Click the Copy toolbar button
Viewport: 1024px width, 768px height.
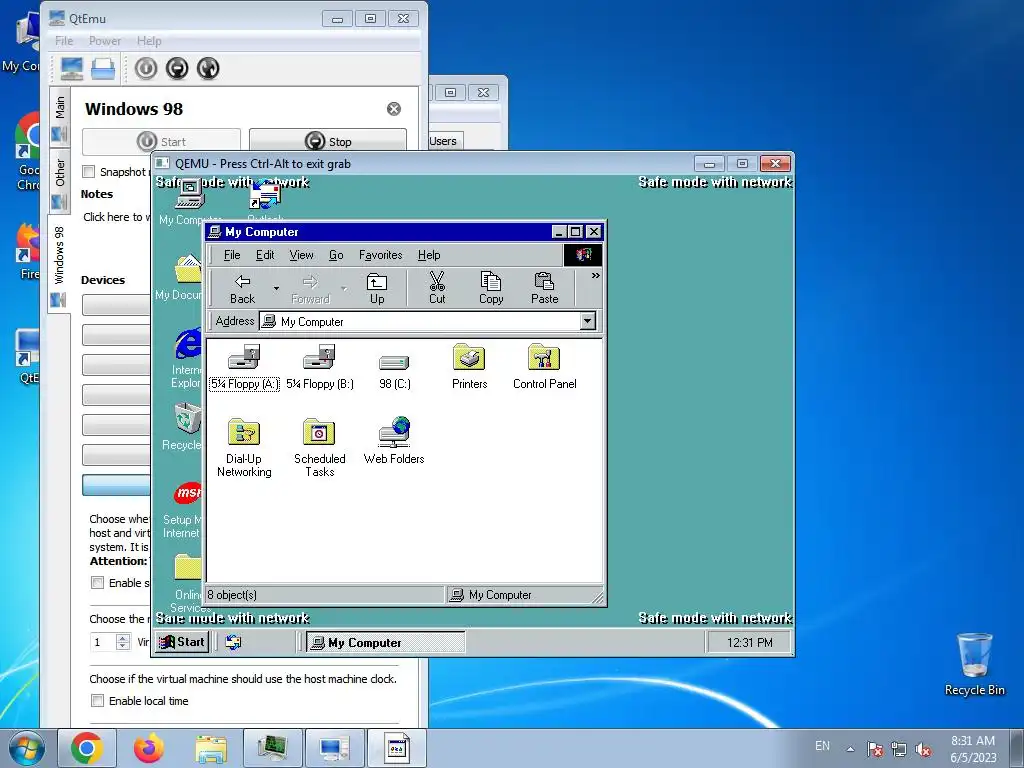490,289
